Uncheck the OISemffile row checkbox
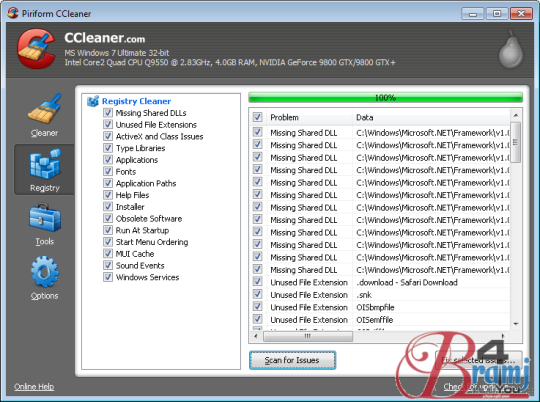 [x=257, y=319]
